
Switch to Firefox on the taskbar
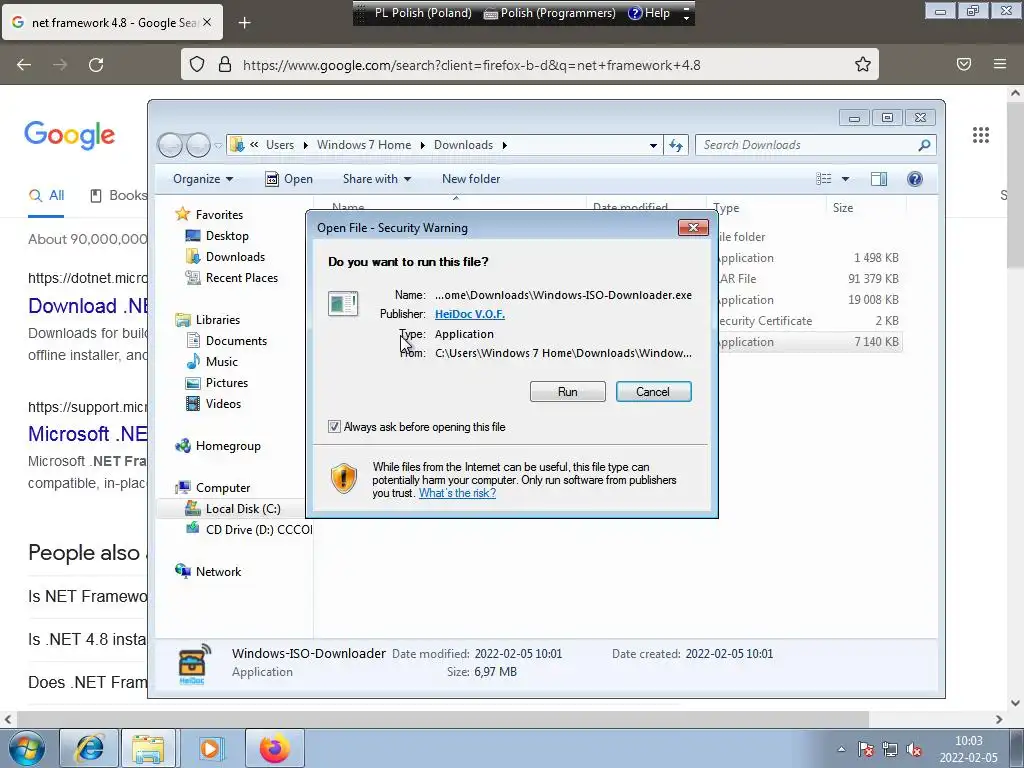275,748
